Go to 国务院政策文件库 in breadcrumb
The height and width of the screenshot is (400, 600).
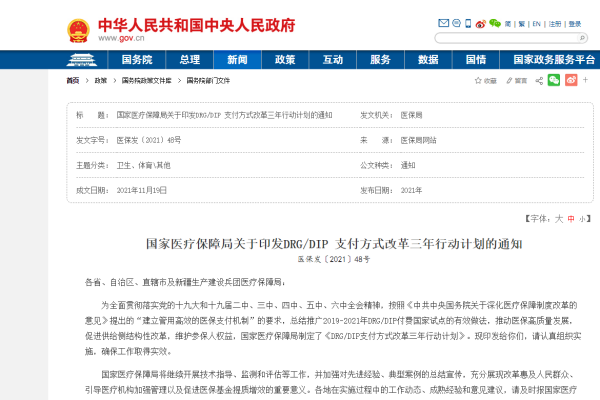point(147,80)
